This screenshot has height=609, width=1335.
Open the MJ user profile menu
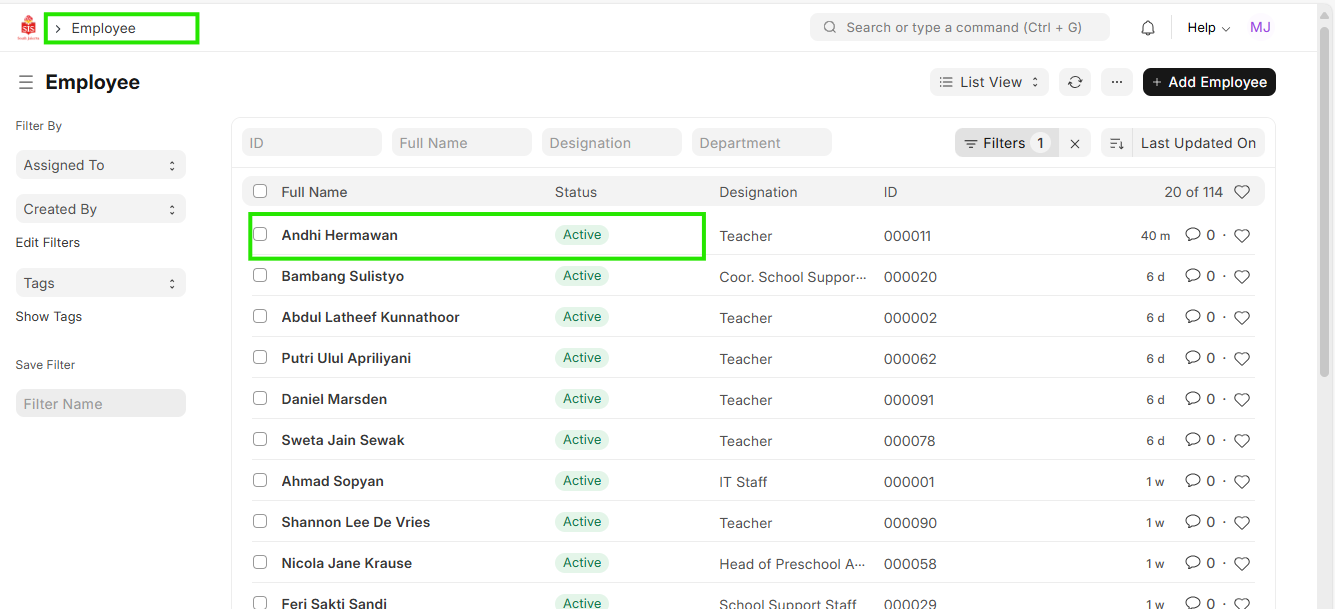pos(1260,28)
